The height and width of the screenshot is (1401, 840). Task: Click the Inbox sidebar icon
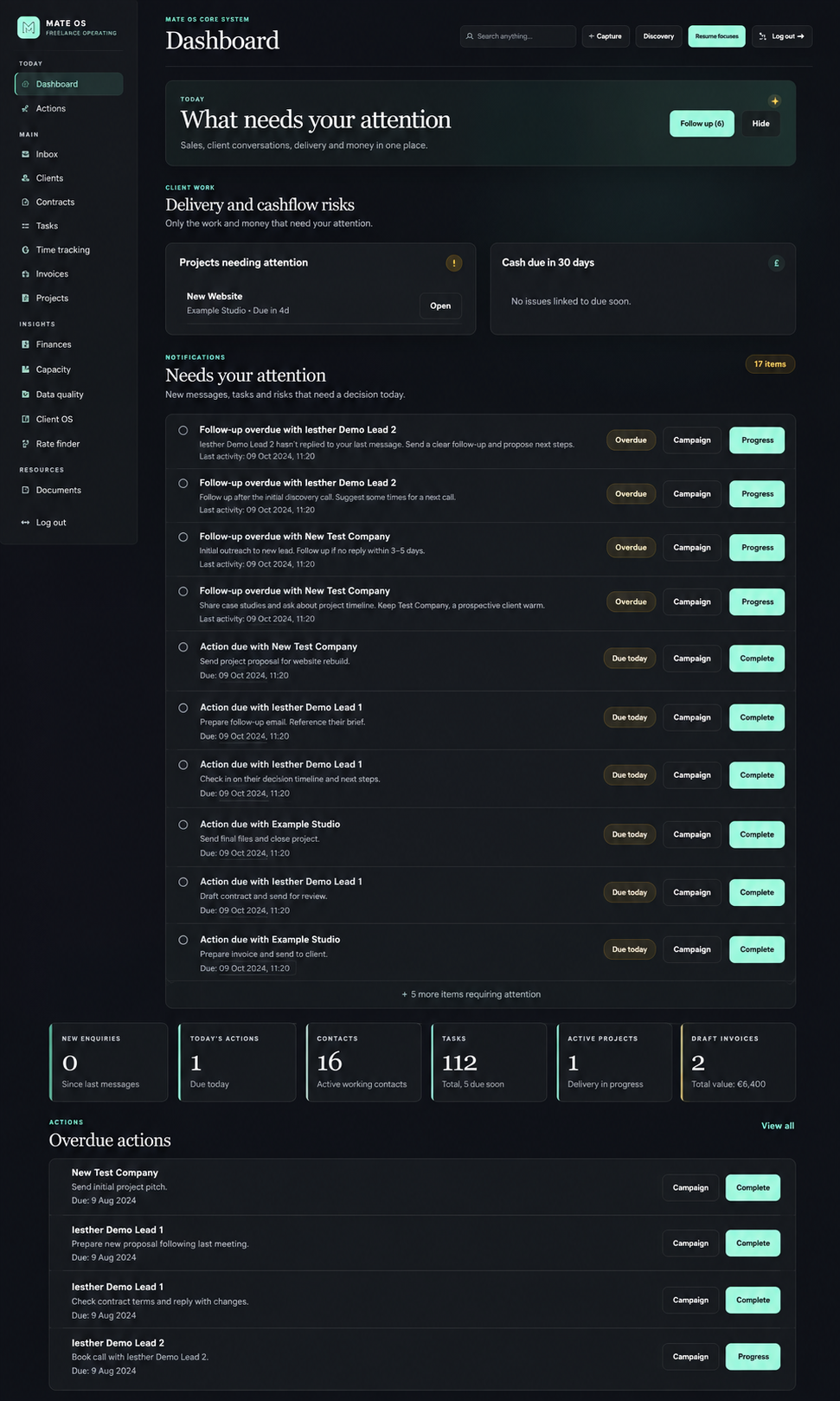pyautogui.click(x=25, y=154)
